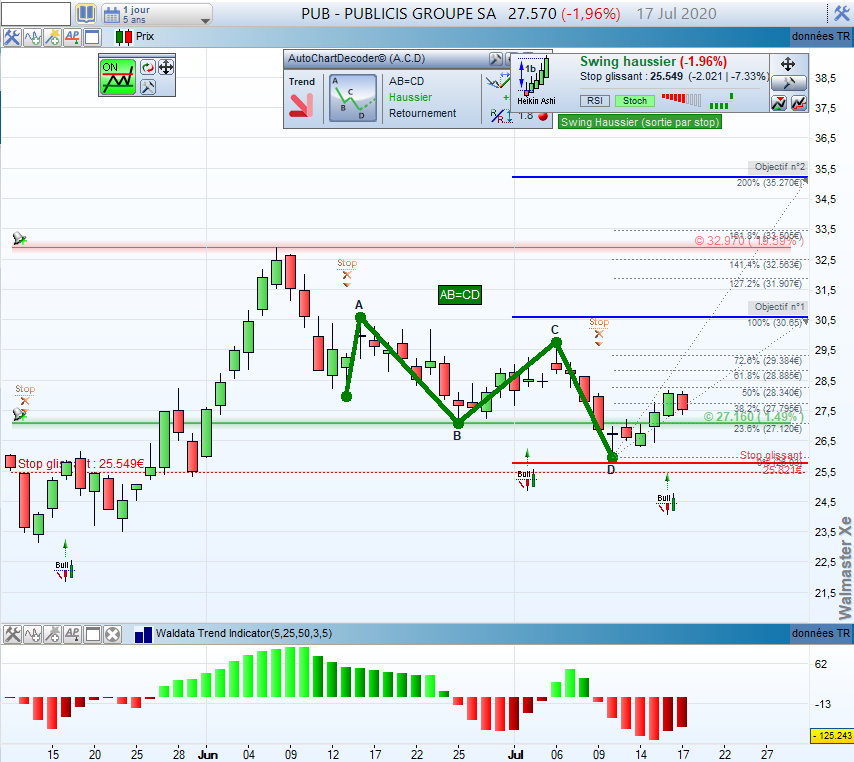854x762 pixels.
Task: Click the red ball icon beside 1.8
Action: click(542, 116)
